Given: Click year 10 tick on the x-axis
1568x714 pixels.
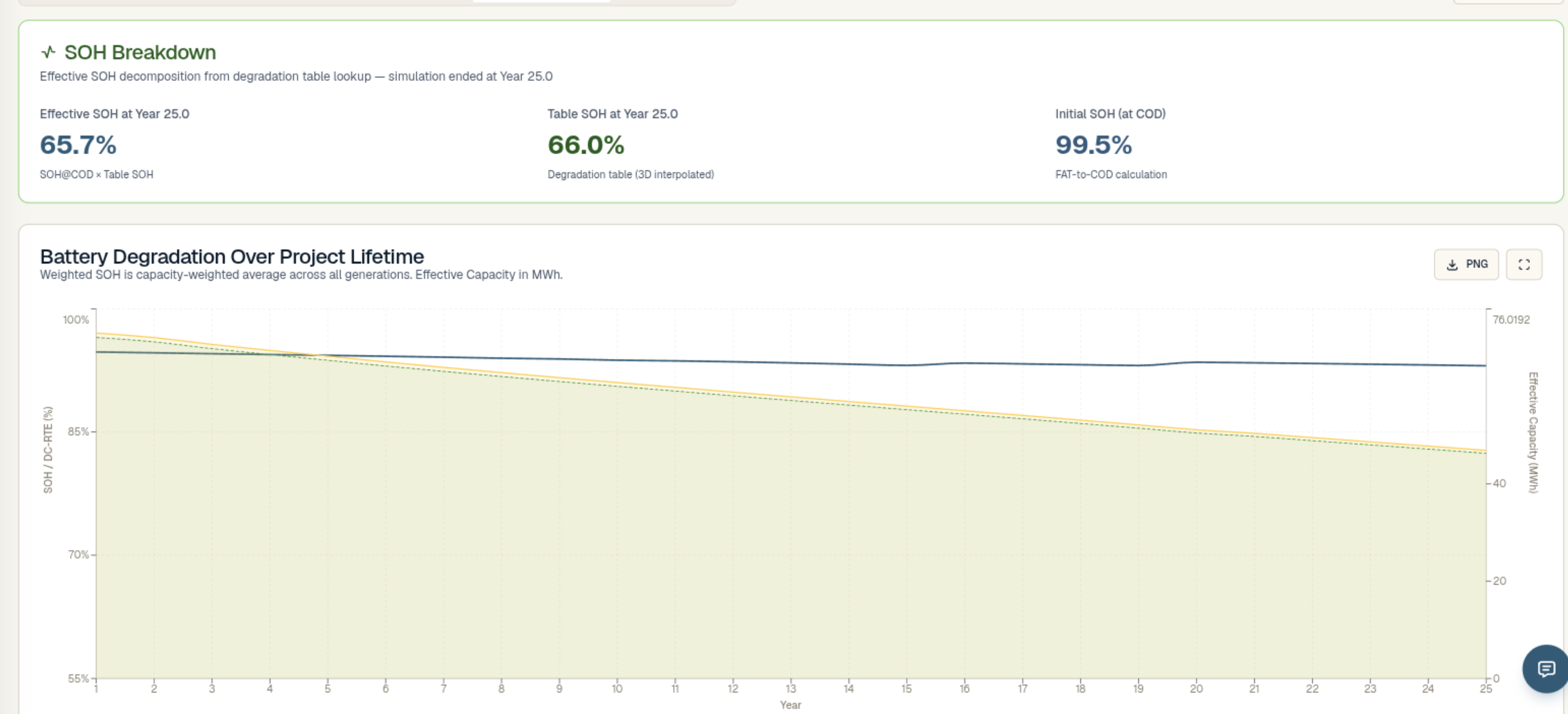Looking at the screenshot, I should [x=617, y=688].
